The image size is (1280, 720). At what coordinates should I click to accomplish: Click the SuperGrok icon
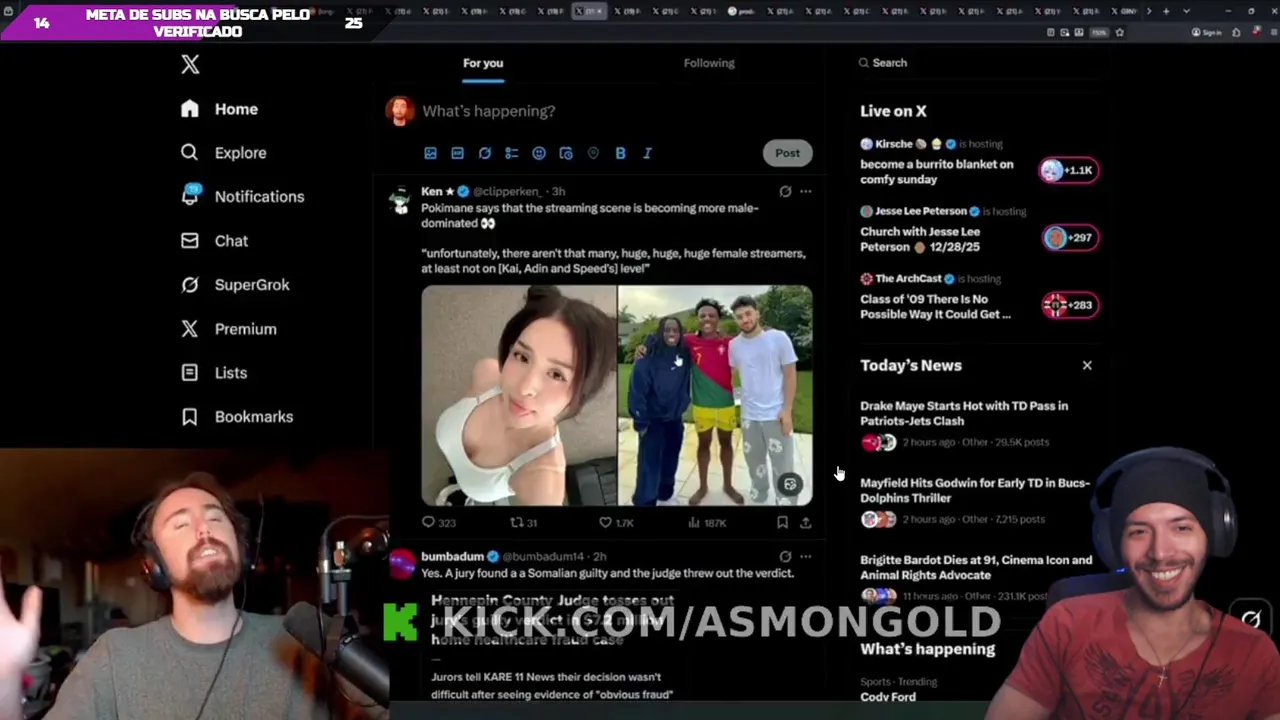[x=190, y=285]
